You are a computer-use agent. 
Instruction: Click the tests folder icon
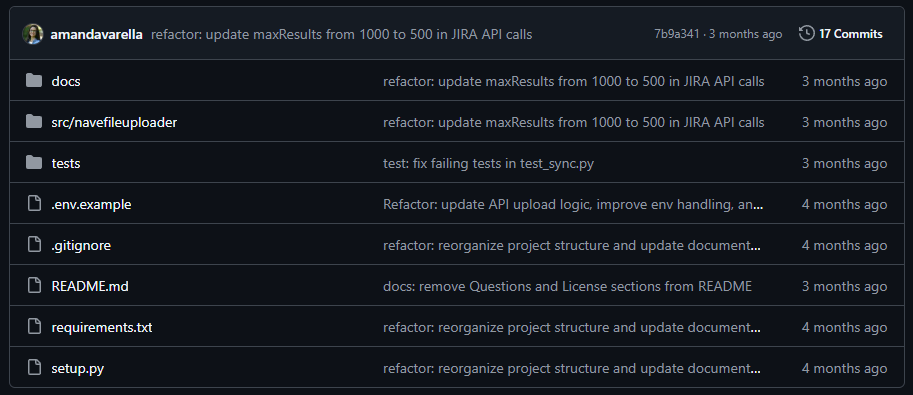click(34, 163)
